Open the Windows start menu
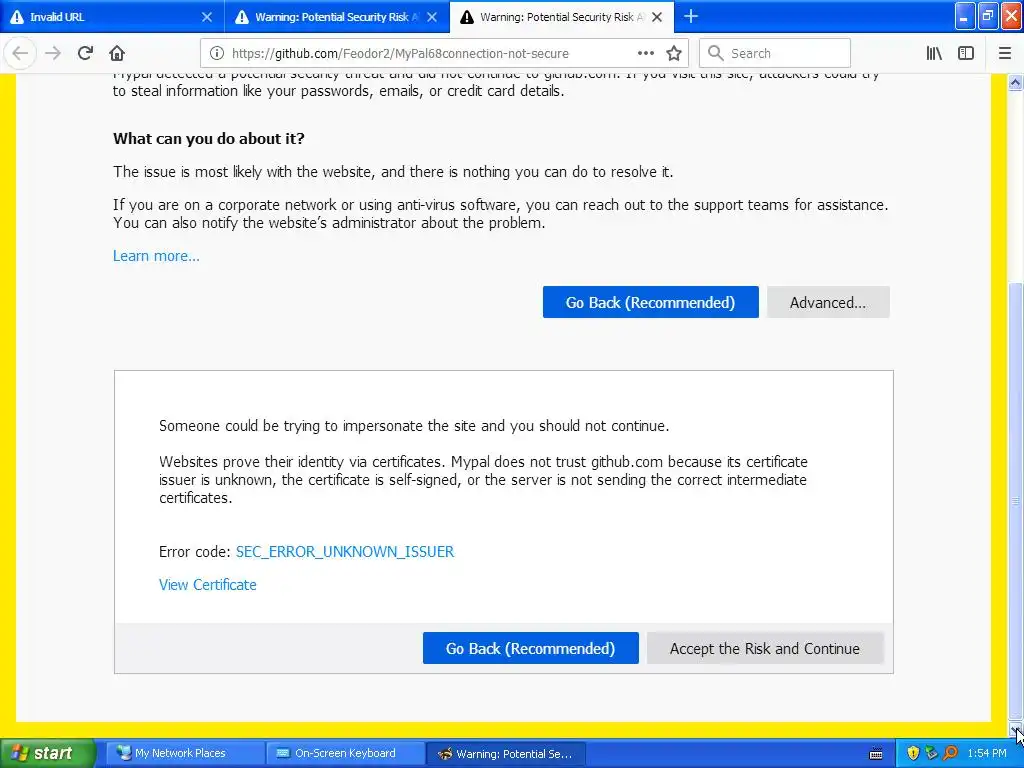Screen dimensions: 1024x768 [47, 754]
